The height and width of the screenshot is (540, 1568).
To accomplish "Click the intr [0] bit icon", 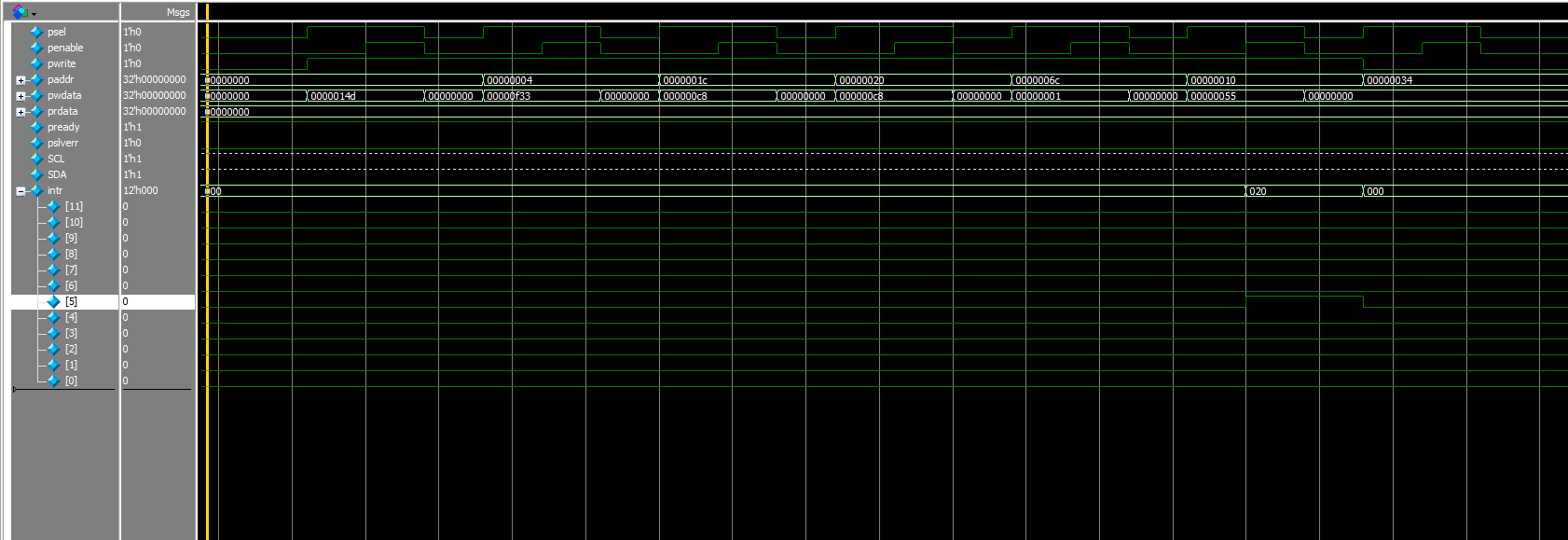I will [x=53, y=381].
